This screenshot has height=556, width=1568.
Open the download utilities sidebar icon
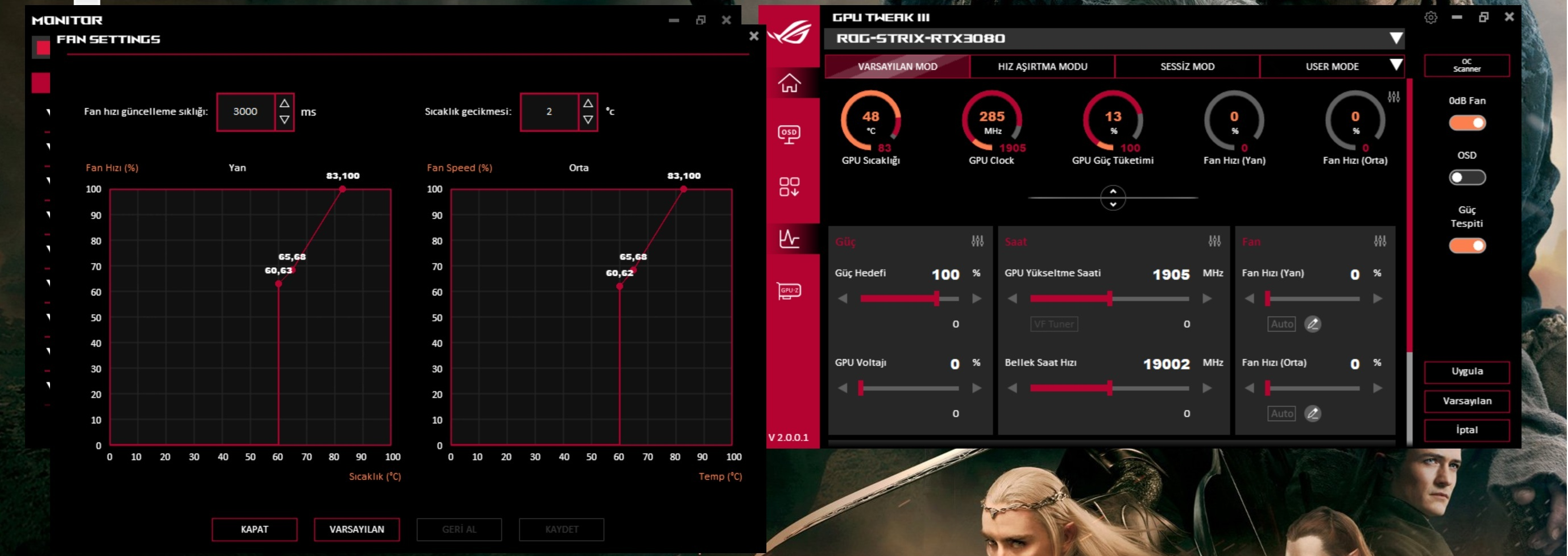(790, 187)
